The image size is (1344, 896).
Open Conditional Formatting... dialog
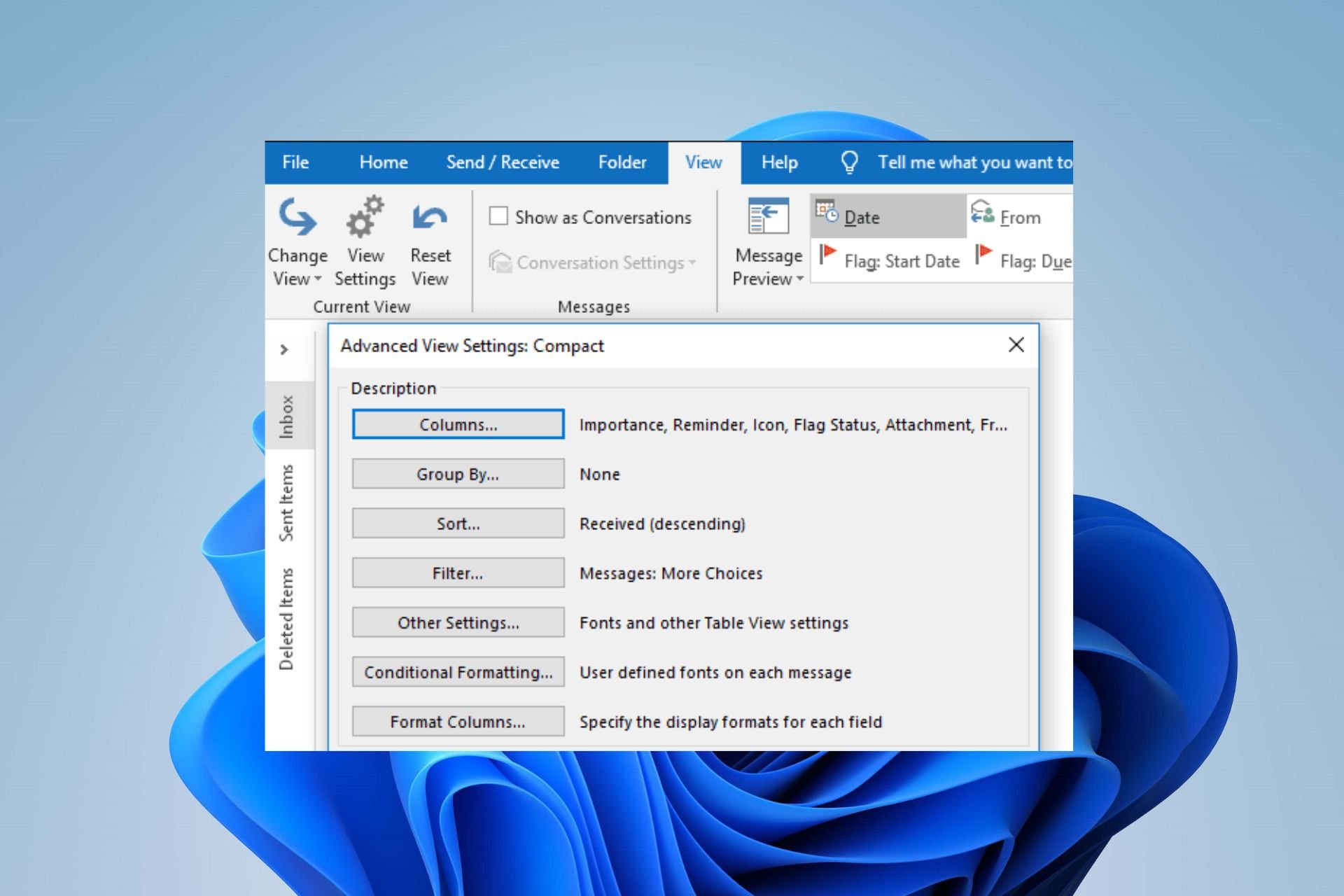coord(458,672)
